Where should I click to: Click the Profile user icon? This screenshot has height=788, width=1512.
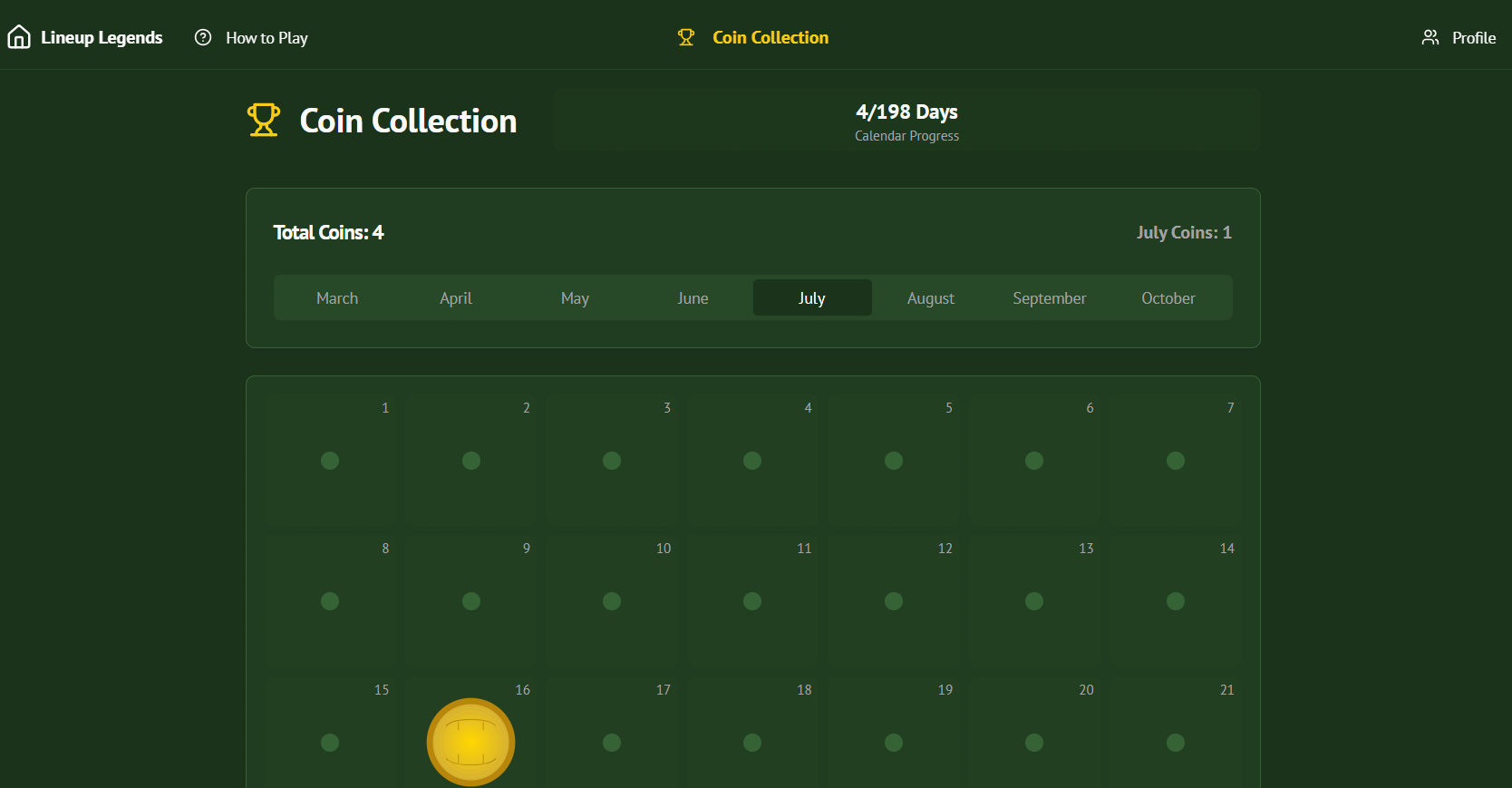1430,37
